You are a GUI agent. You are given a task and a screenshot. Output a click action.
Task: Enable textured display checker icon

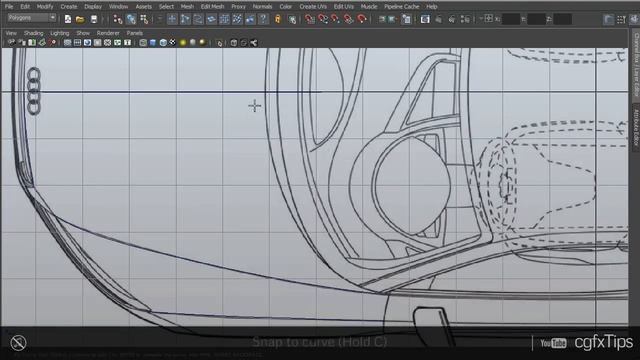pyautogui.click(x=173, y=42)
